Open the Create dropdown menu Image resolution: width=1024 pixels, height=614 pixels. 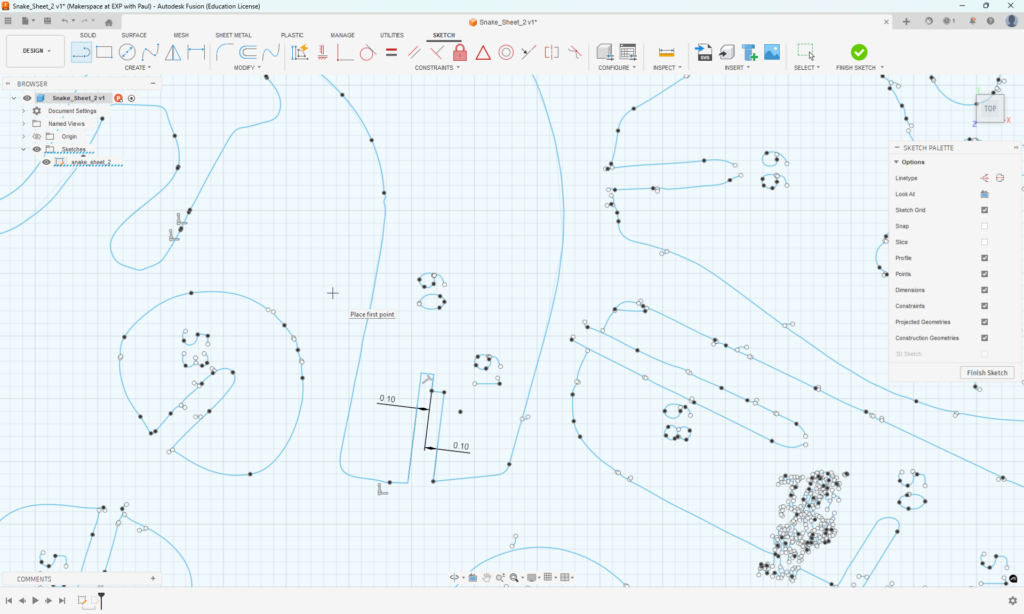(136, 66)
